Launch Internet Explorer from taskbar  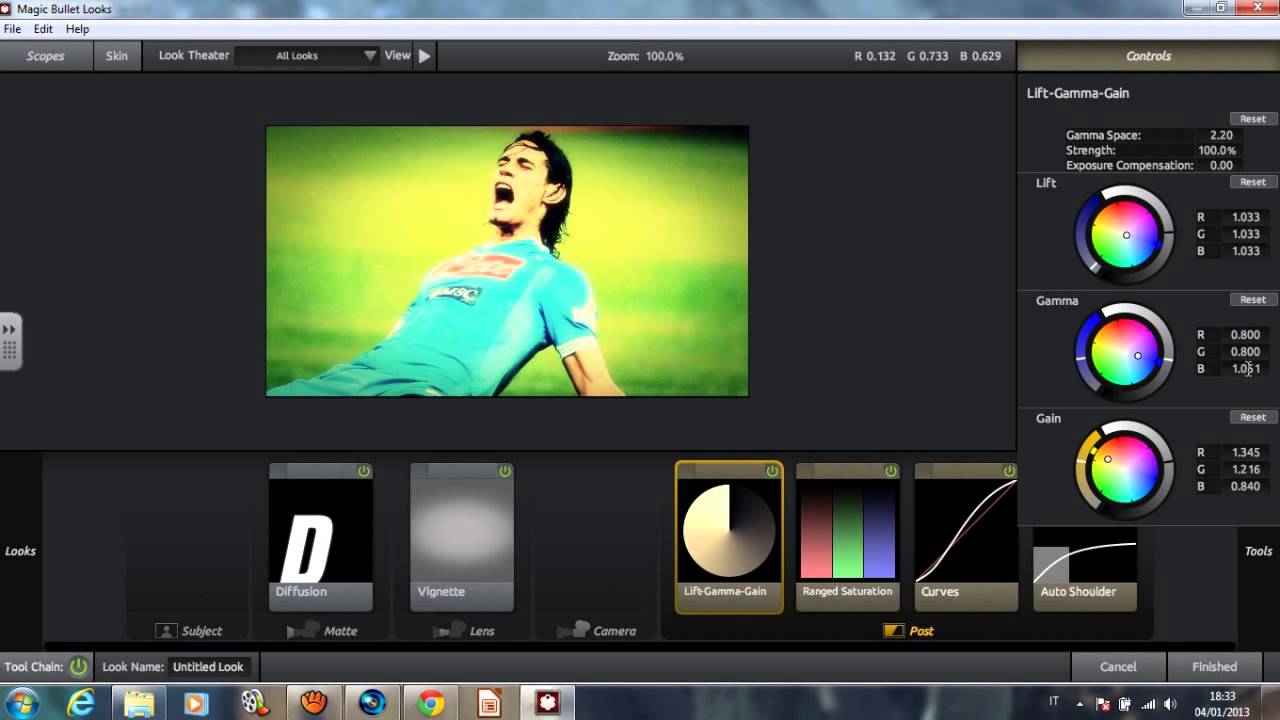point(81,704)
